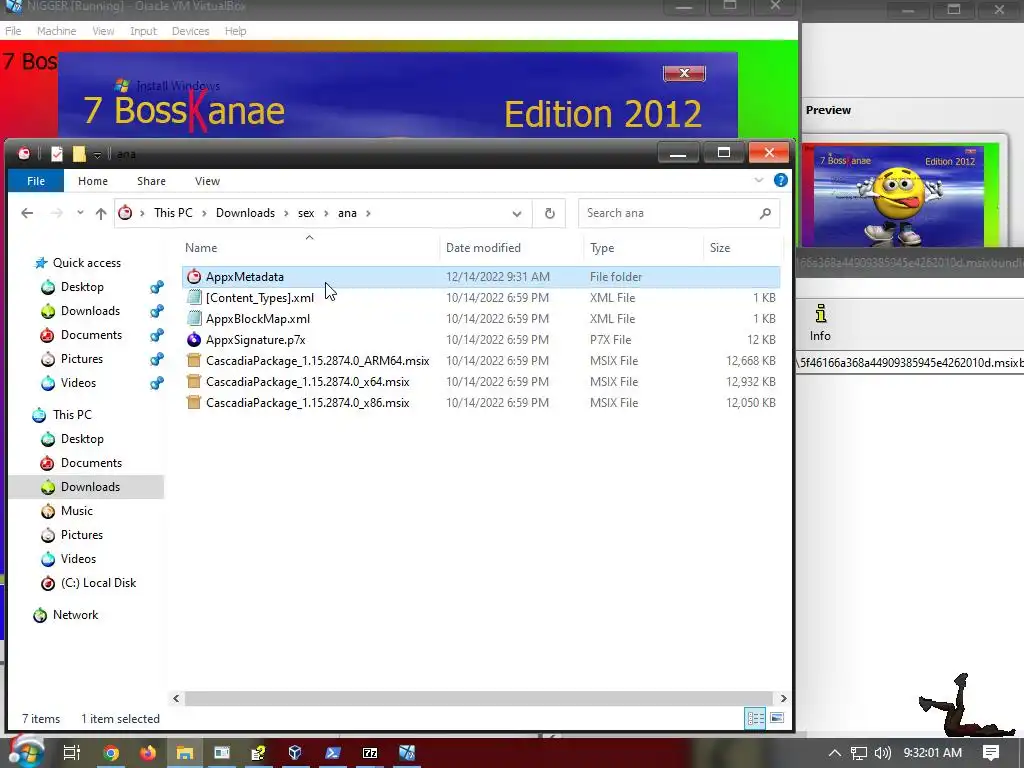The height and width of the screenshot is (768, 1024).
Task: Refresh the ana folder
Action: [550, 214]
